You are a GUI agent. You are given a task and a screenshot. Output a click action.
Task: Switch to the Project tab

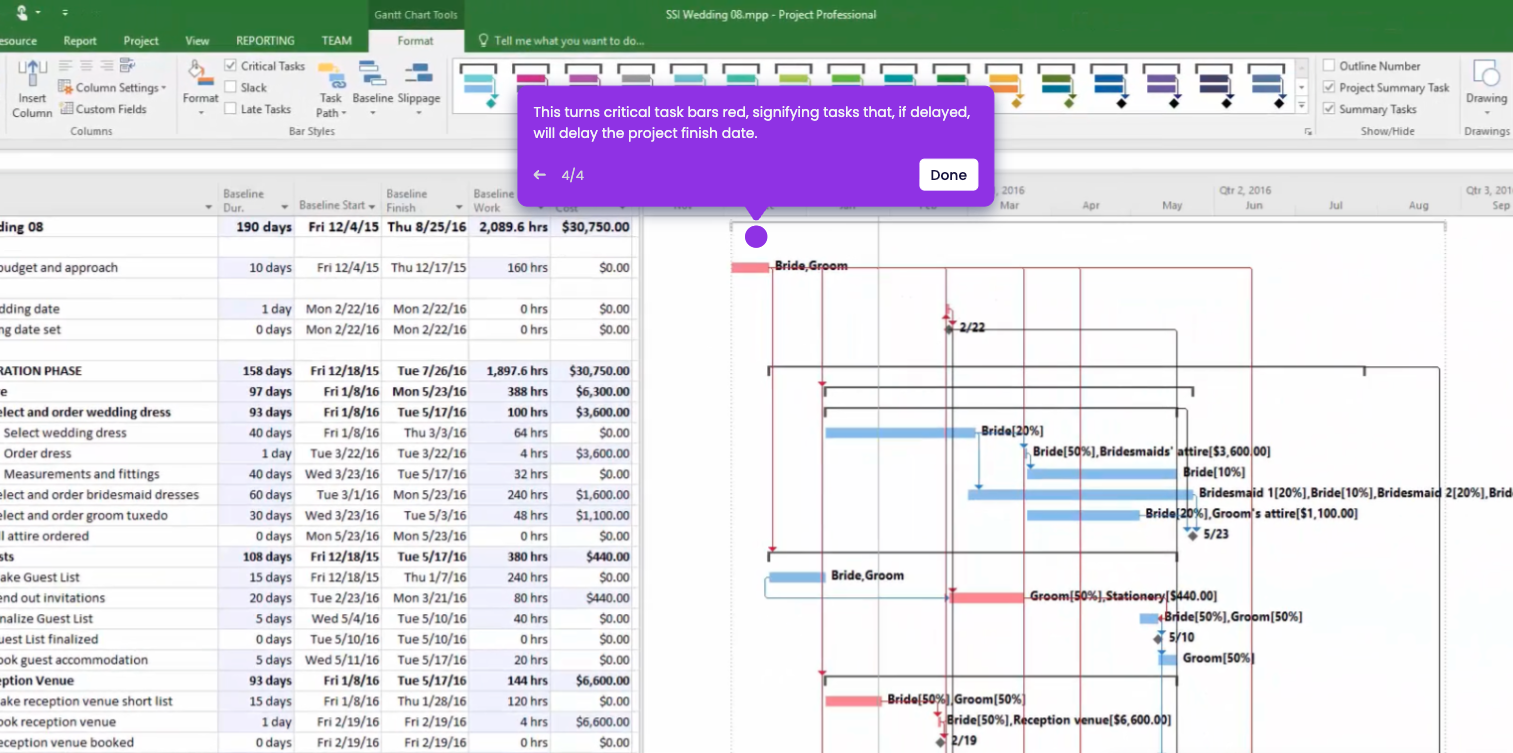coord(141,41)
